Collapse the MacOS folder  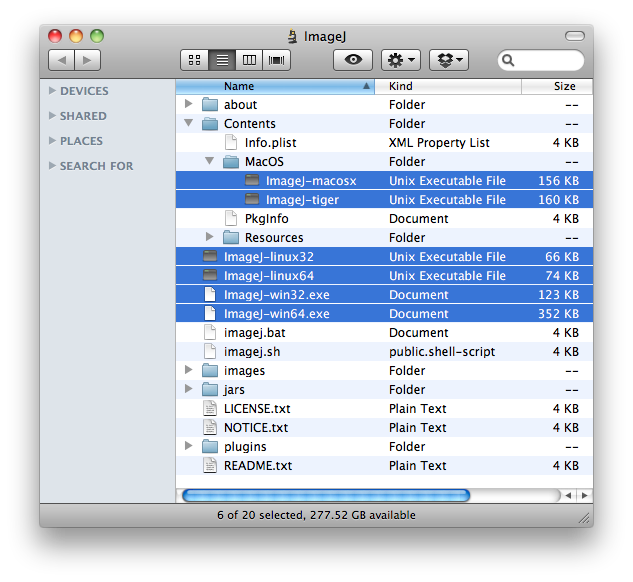pyautogui.click(x=209, y=161)
